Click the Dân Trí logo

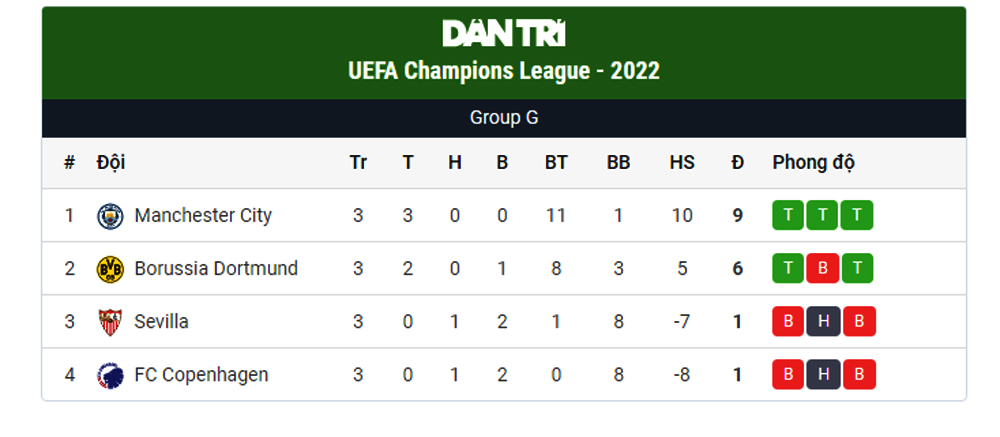tap(504, 34)
